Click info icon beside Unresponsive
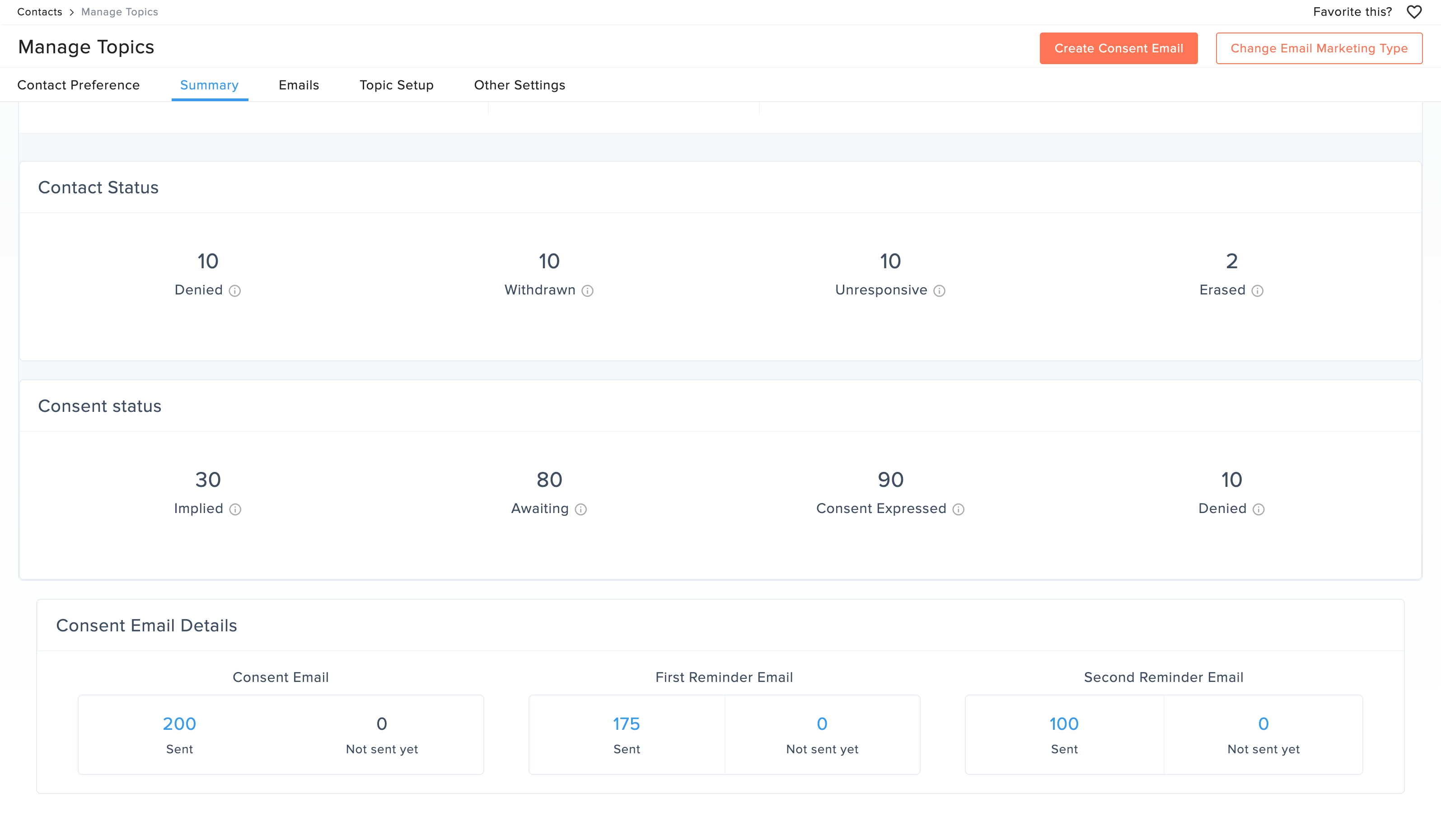This screenshot has height=840, width=1441. click(939, 290)
